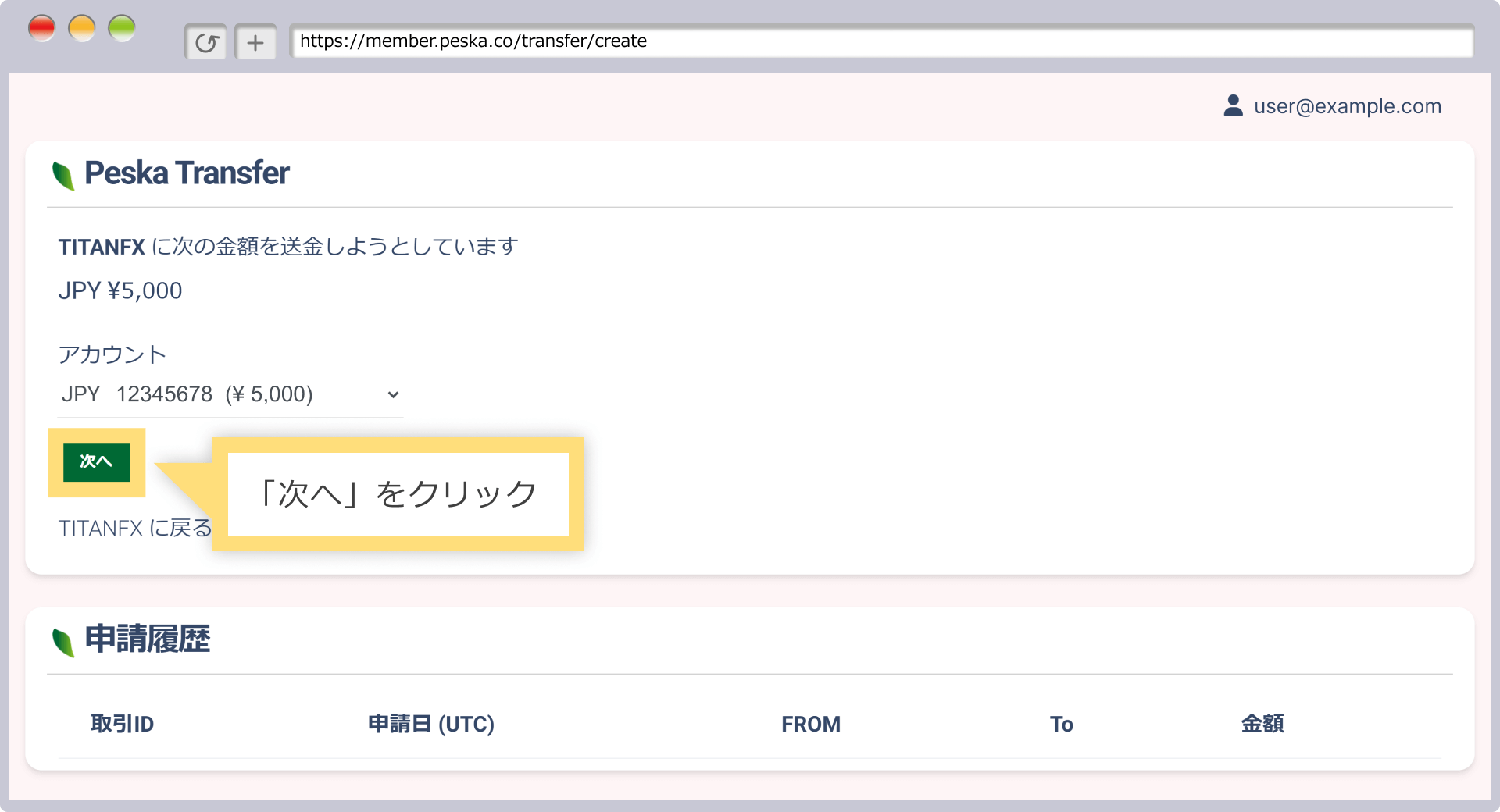Image resolution: width=1500 pixels, height=812 pixels.
Task: Click the アカウント field label
Action: tap(112, 354)
